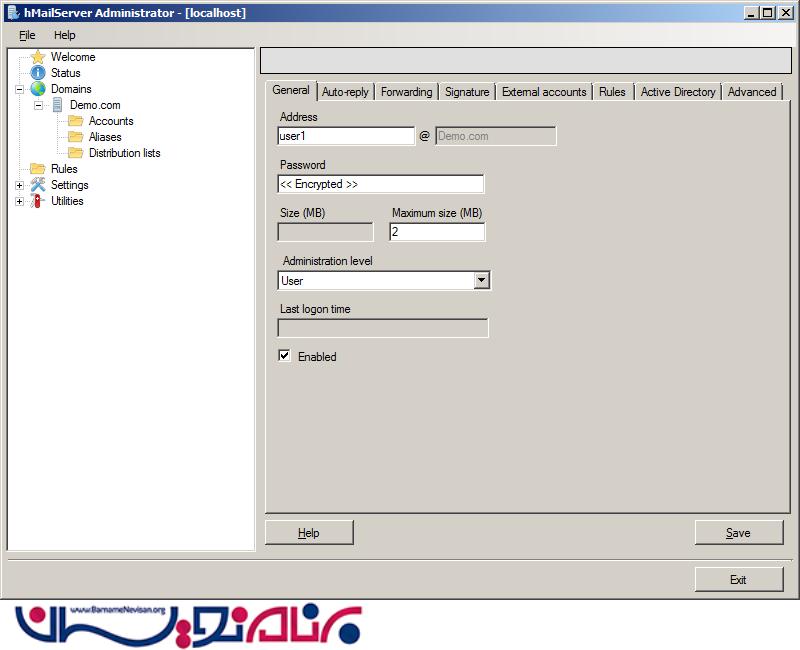The height and width of the screenshot is (650, 800).
Task: Select Domains in the tree
Action: (71, 89)
